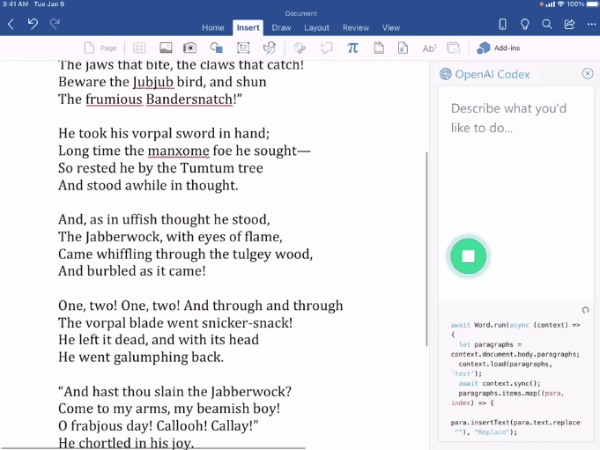Open the Draw tab
This screenshot has height=450, width=600.
281,28
